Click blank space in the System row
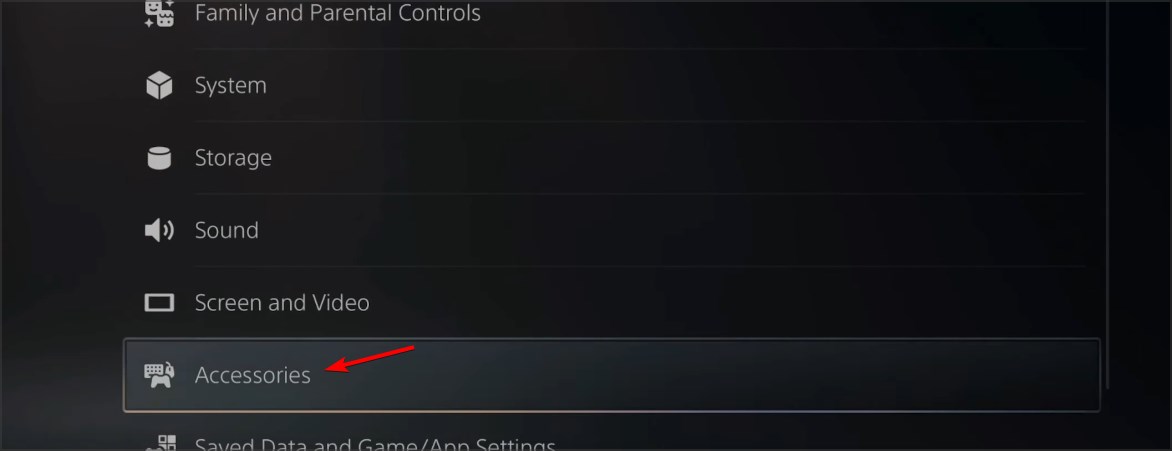The height and width of the screenshot is (451, 1172). (673, 85)
